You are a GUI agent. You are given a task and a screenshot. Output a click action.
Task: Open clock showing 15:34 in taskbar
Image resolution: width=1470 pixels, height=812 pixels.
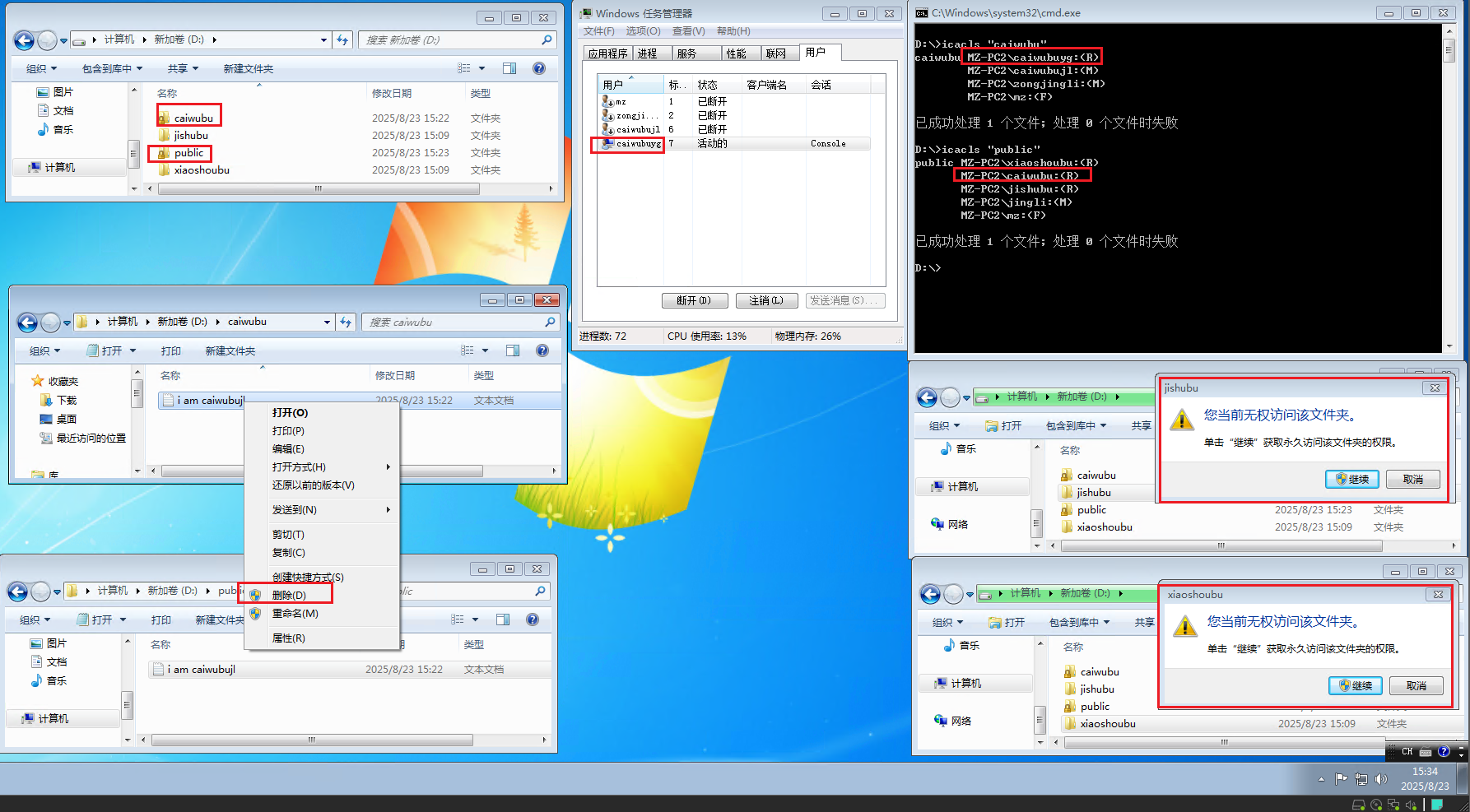[x=1425, y=779]
